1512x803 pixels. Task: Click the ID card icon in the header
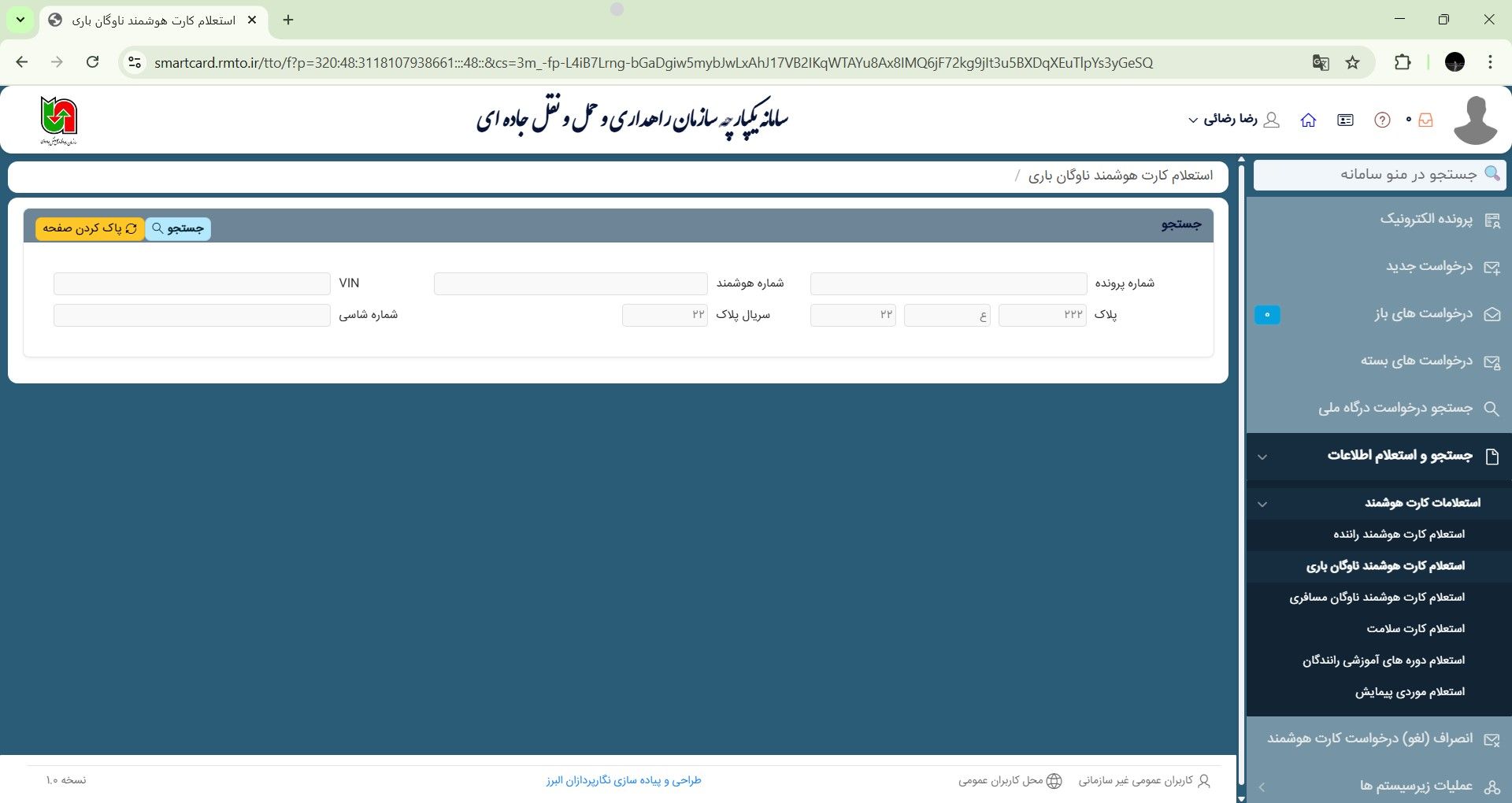(1345, 120)
